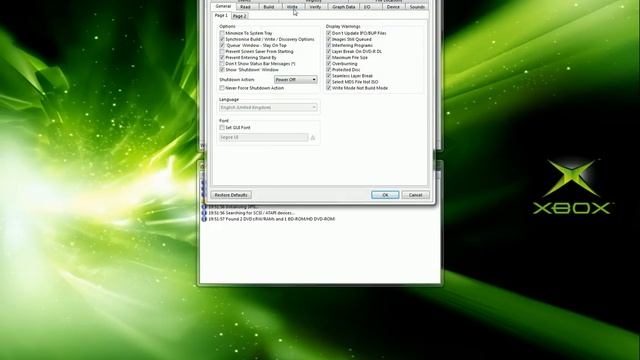Screen dimensions: 640x360
Task: Toggle Maximum File Size warning
Action: pyautogui.click(x=329, y=58)
